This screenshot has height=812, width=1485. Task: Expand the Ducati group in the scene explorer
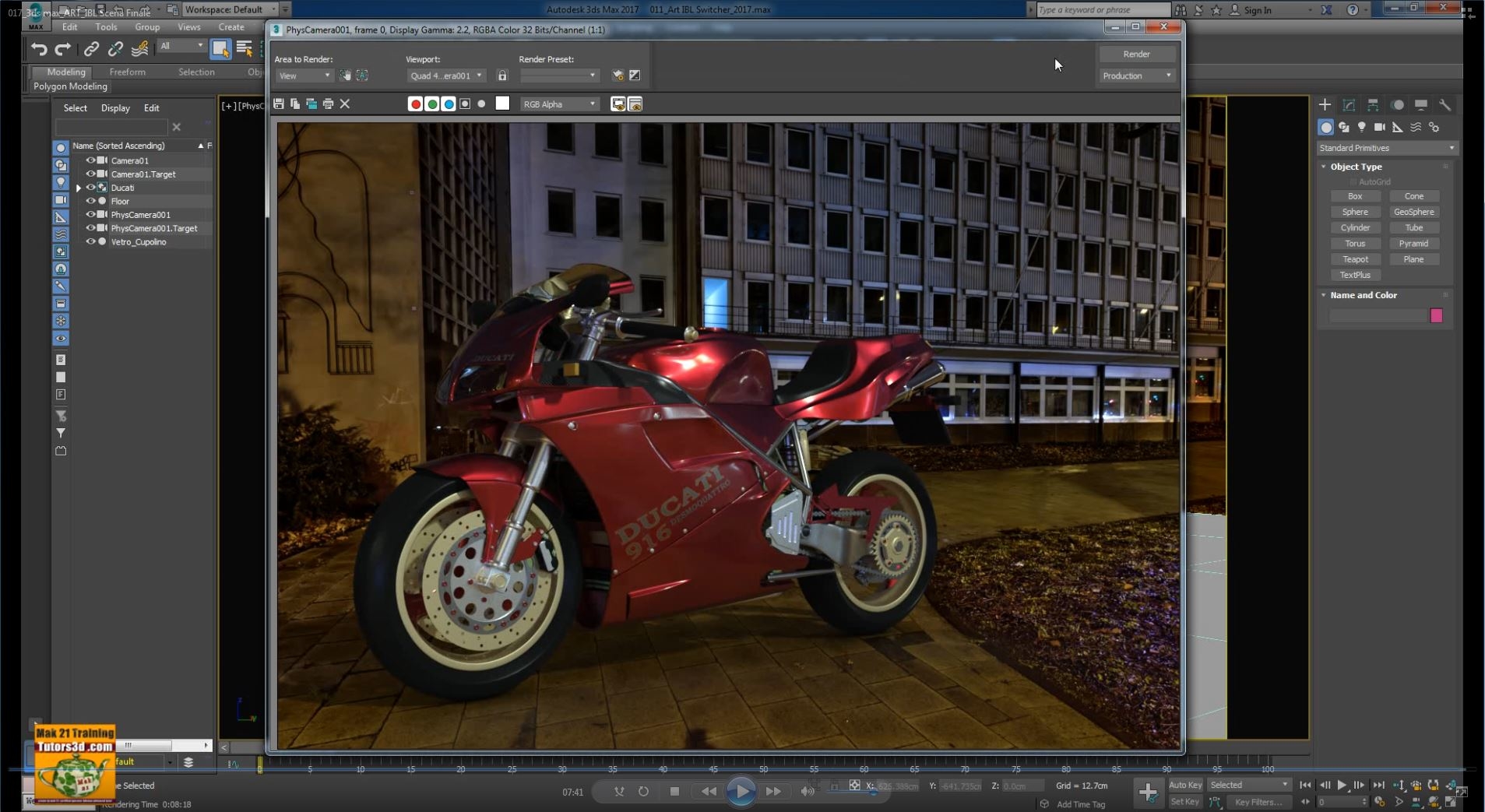(79, 188)
